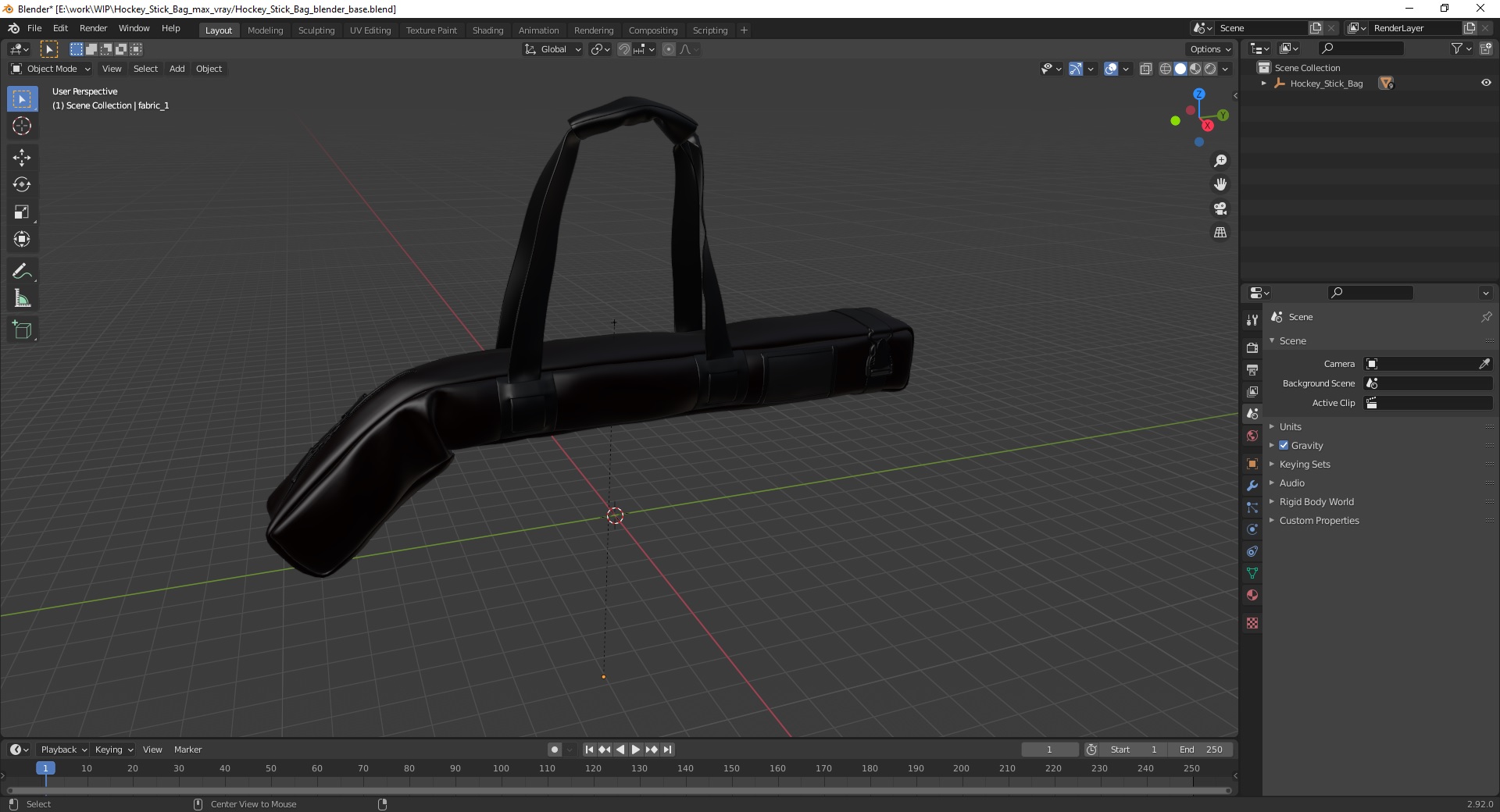Open the World properties tab
Screen dimensions: 1500x812
click(1252, 436)
